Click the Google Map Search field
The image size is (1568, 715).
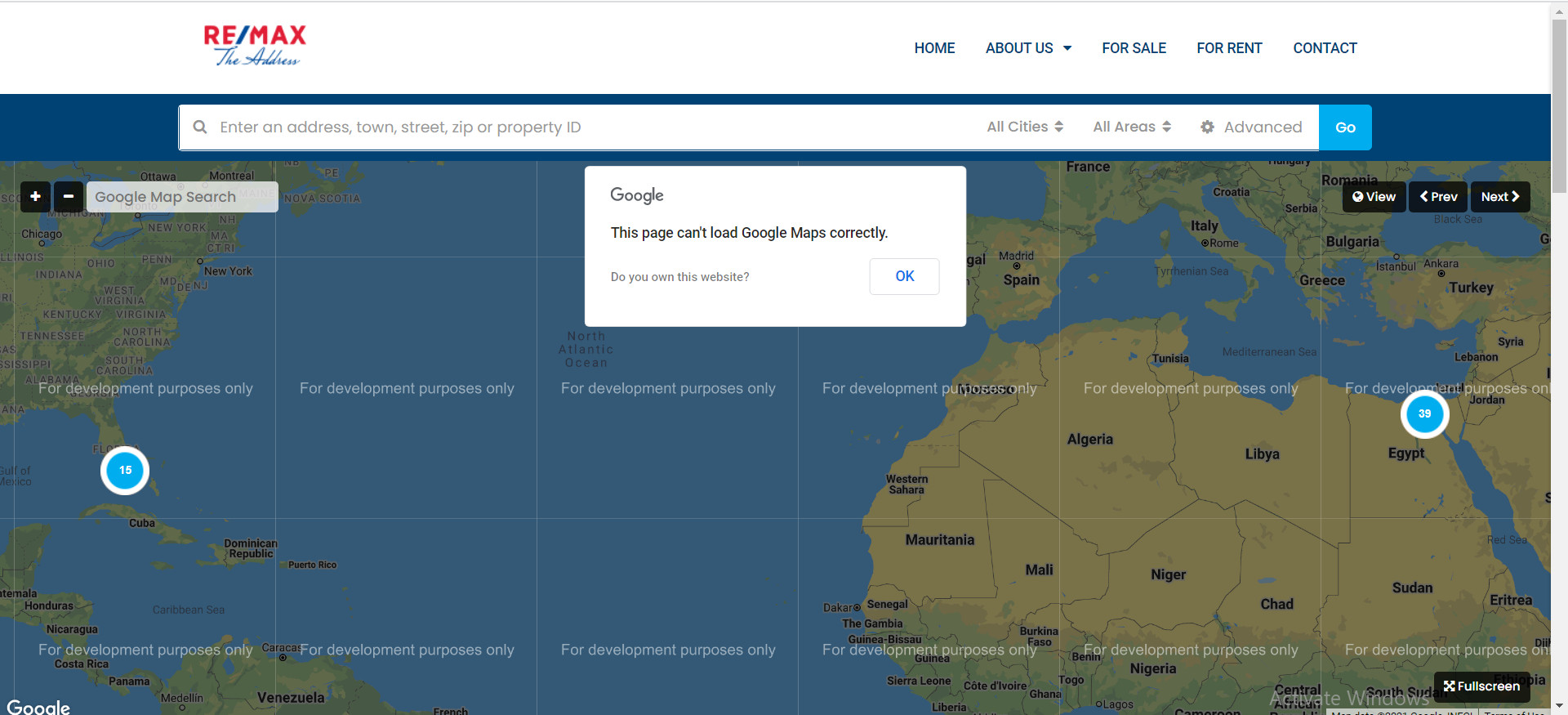pos(182,196)
